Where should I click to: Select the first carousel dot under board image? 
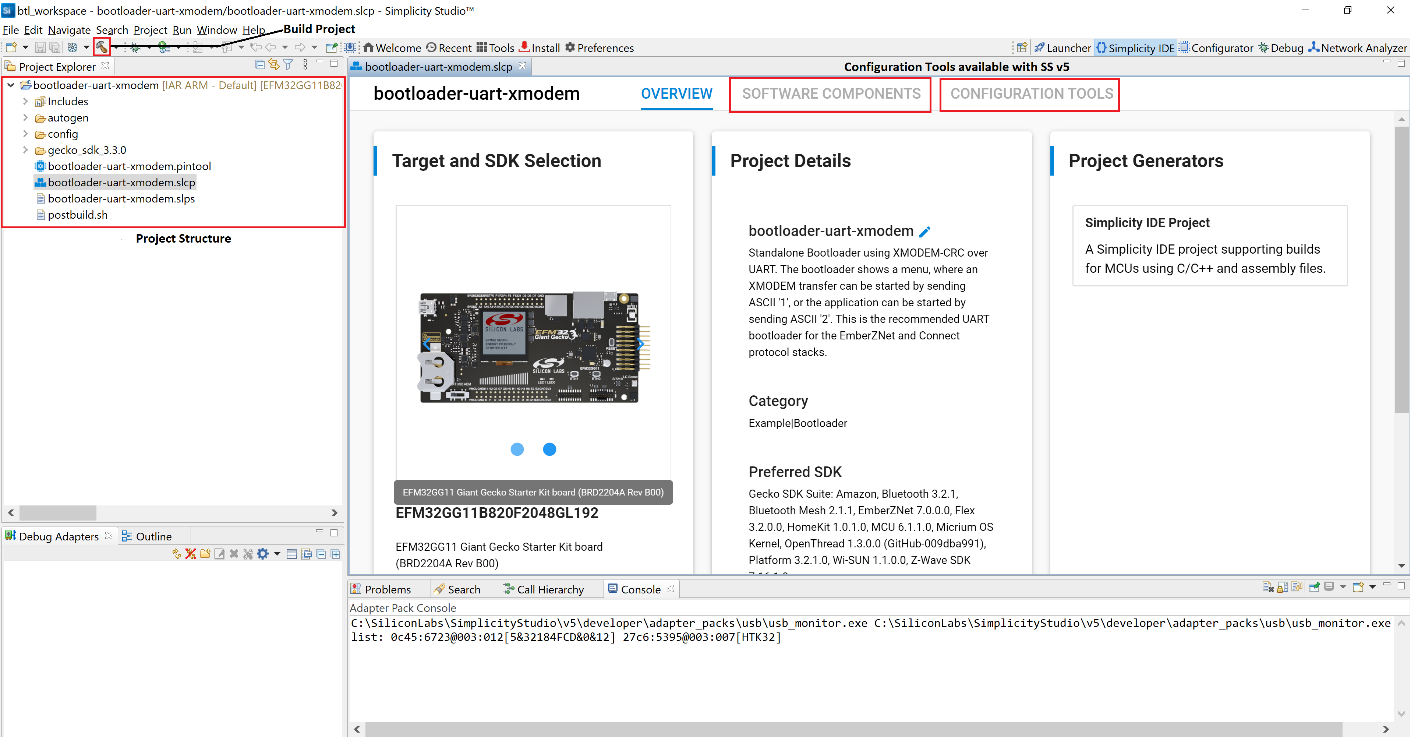point(517,449)
